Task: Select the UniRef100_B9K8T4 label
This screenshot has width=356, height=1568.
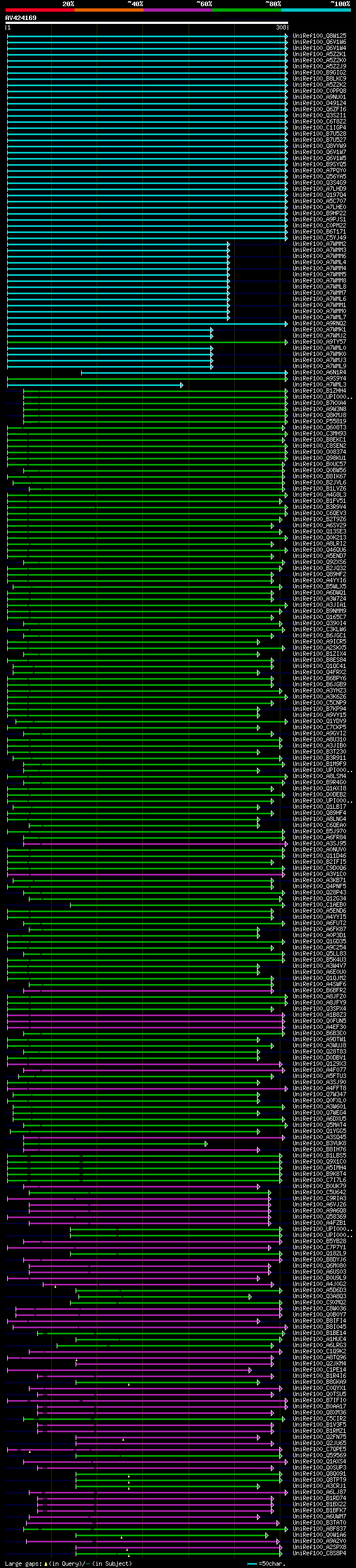Action: click(319, 1174)
